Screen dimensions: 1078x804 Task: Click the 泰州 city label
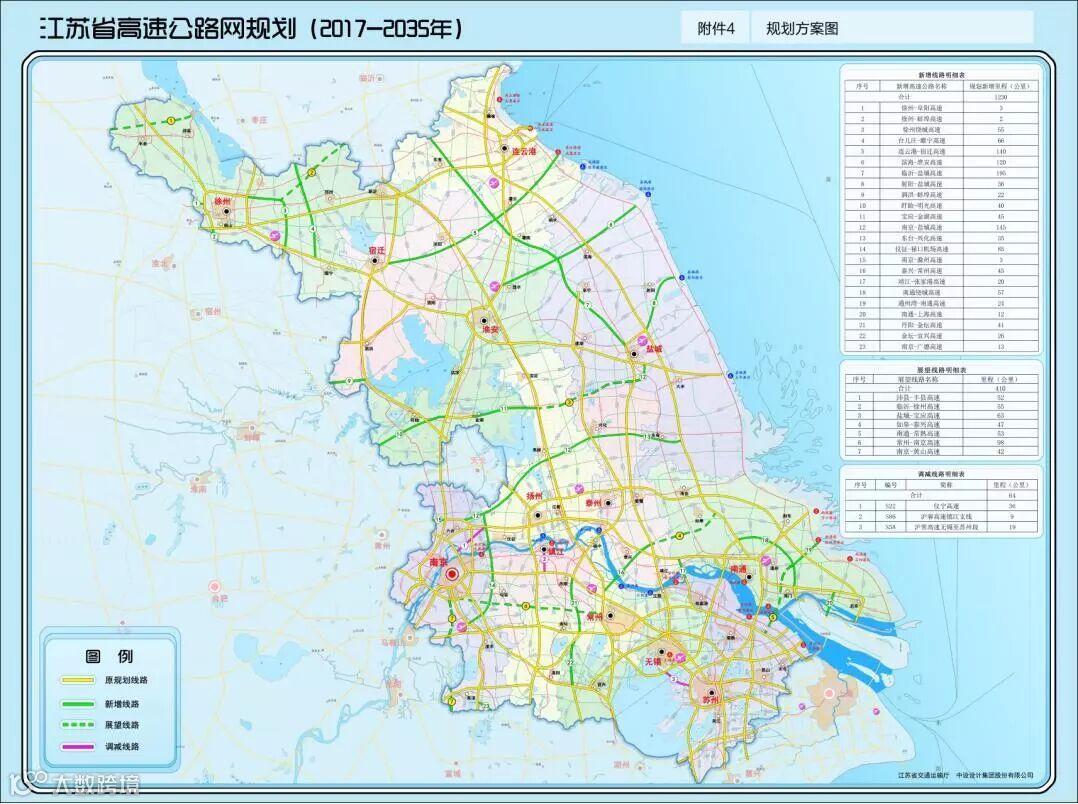(x=593, y=503)
